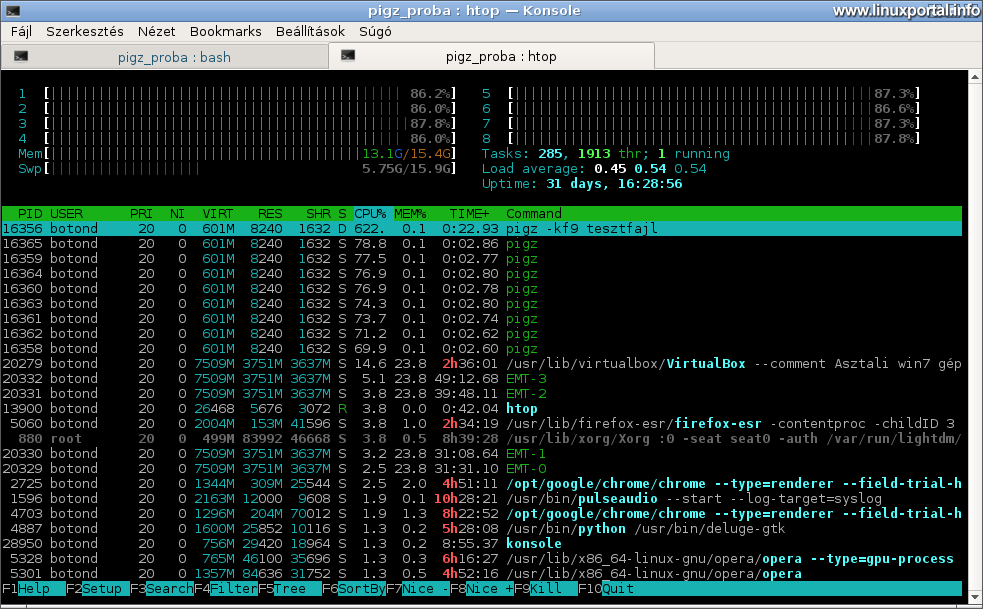Viewport: 983px width, 609px height.
Task: Click F9 Kill in the htop footer
Action: 545,589
